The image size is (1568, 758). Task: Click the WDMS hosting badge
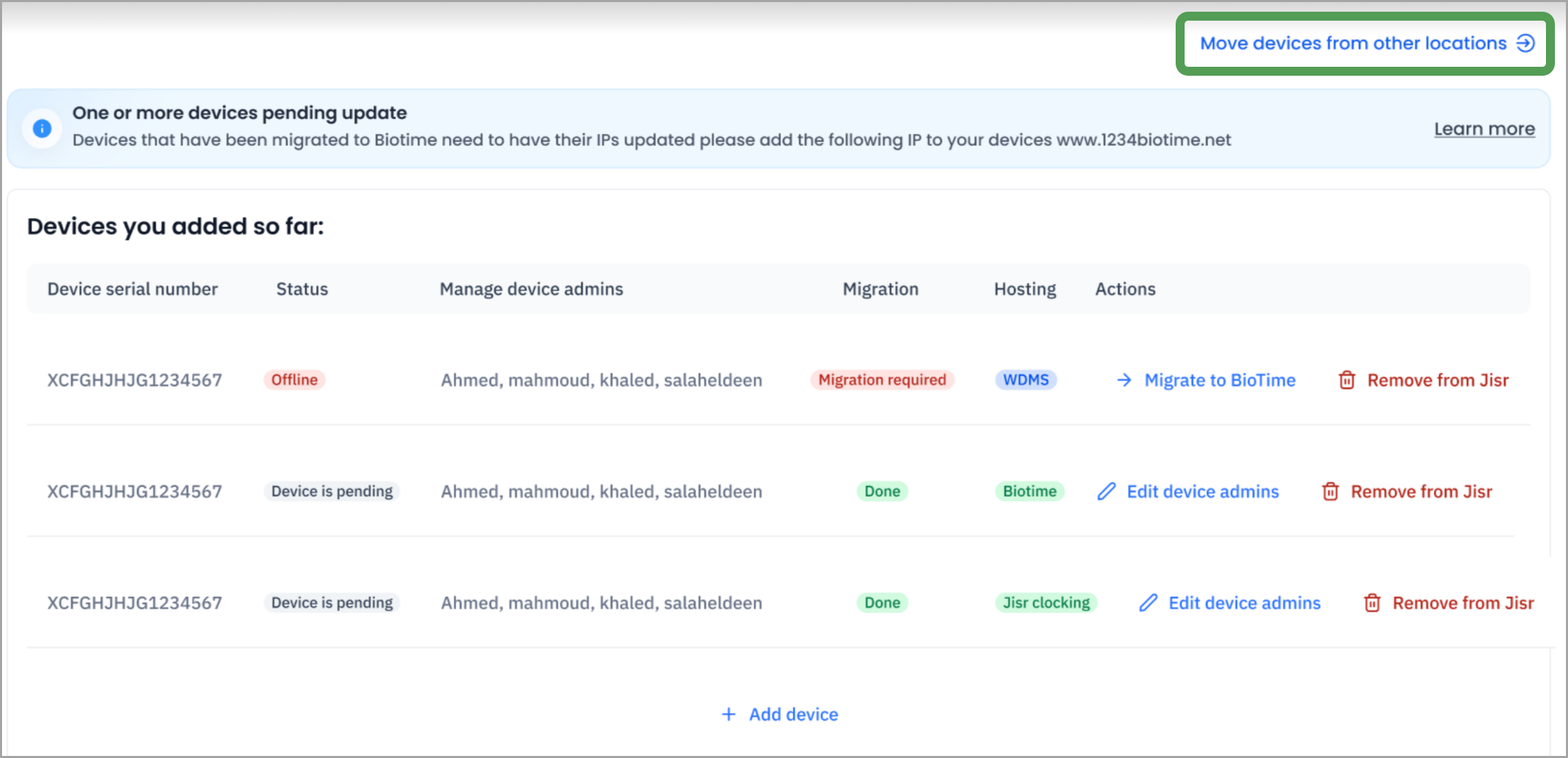(x=1026, y=380)
